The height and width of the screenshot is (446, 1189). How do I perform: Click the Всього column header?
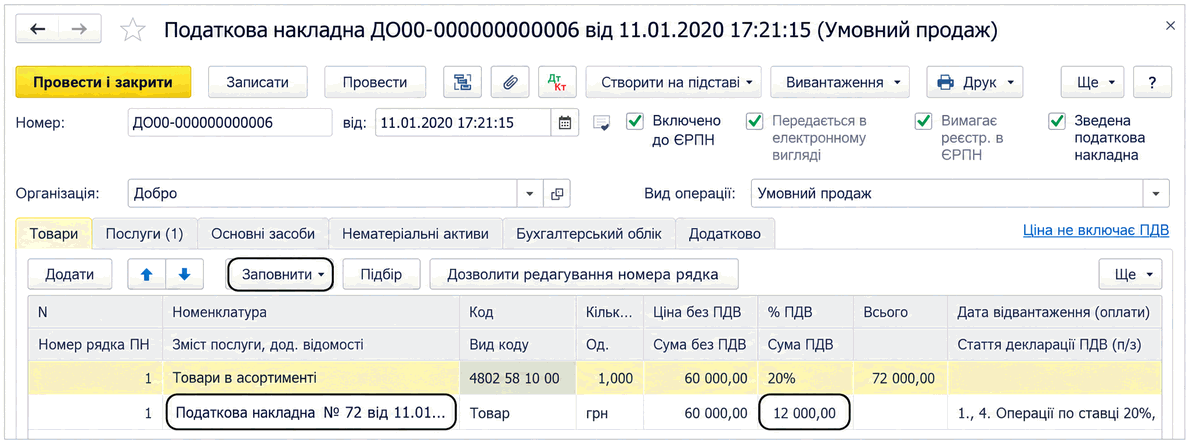click(x=900, y=313)
